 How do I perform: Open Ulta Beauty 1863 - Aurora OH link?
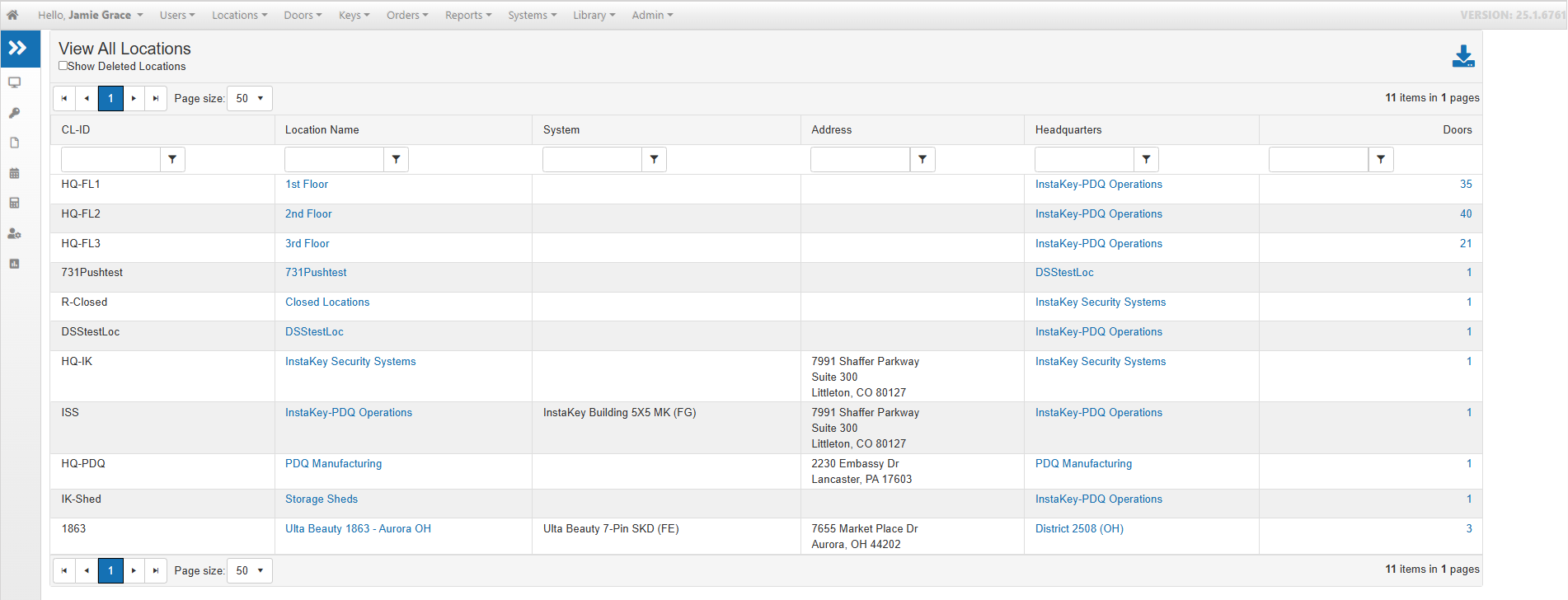[x=358, y=529]
